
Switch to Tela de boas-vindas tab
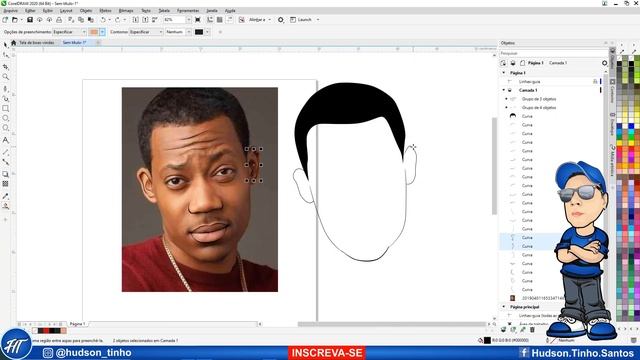click(x=36, y=42)
